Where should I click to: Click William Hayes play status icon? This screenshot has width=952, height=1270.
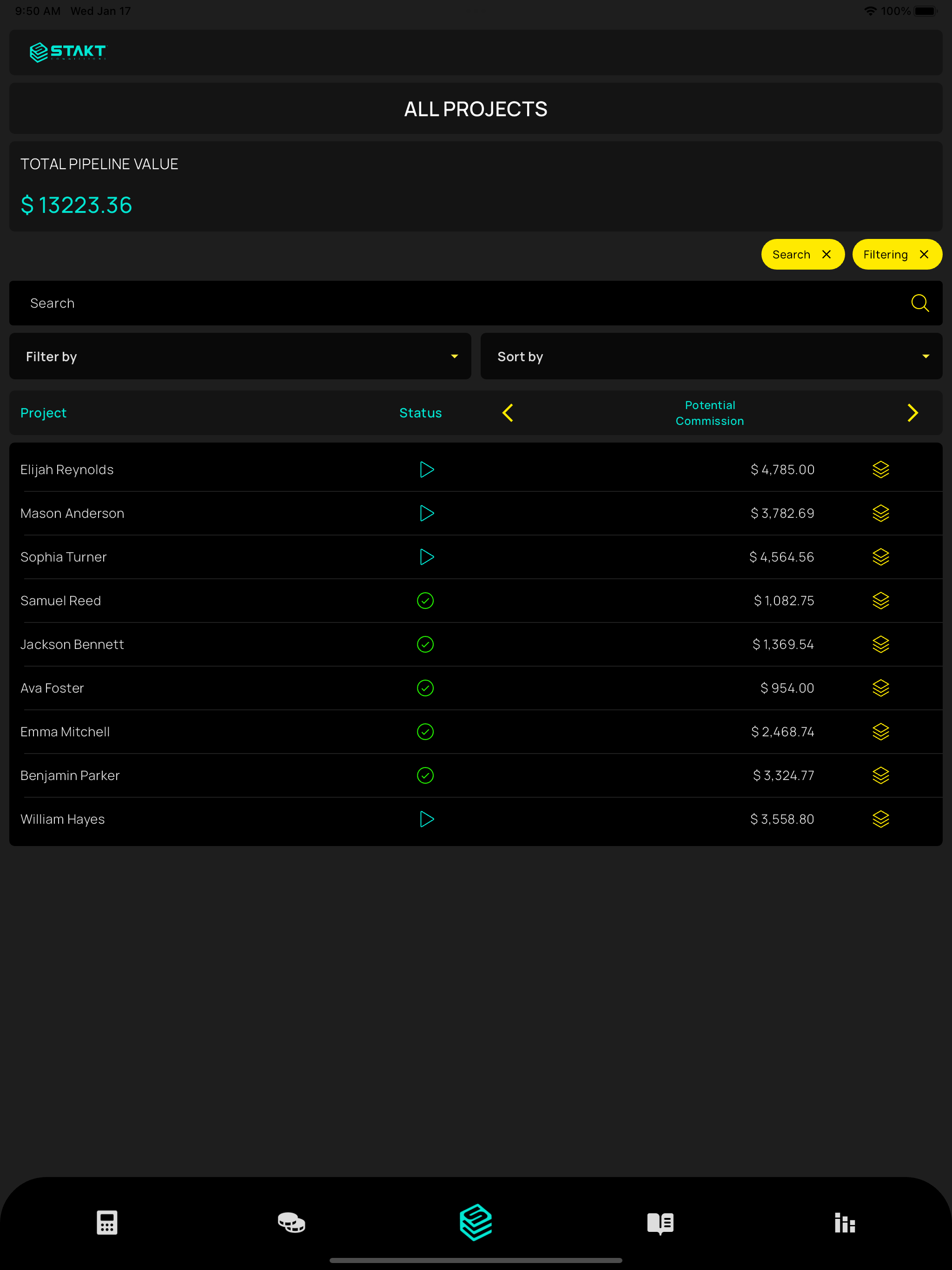click(426, 819)
